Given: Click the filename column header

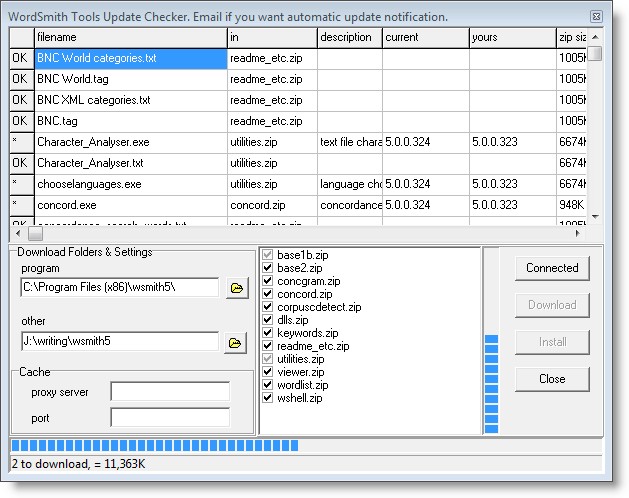Looking at the screenshot, I should (x=130, y=37).
